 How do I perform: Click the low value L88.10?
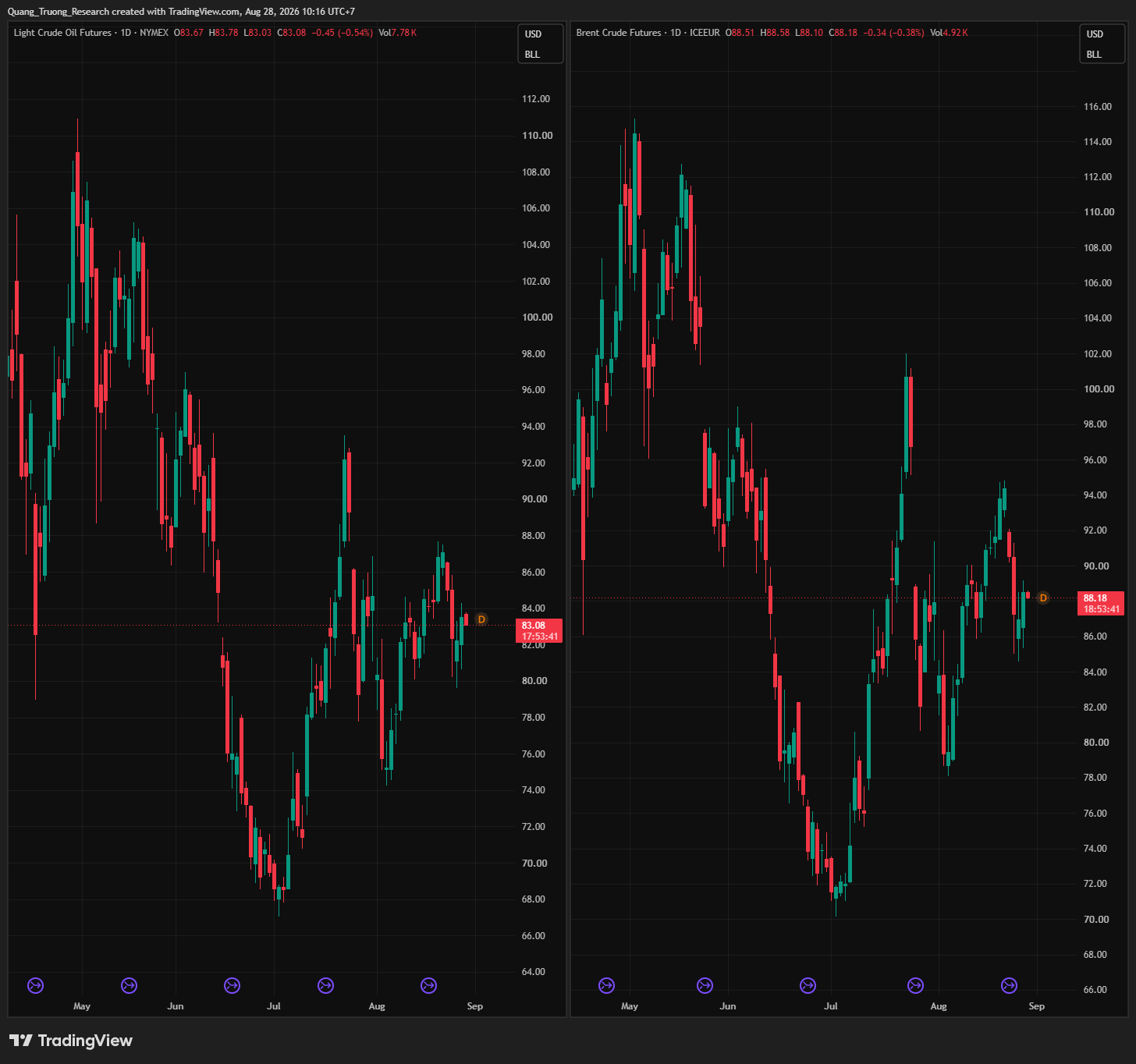pos(809,33)
